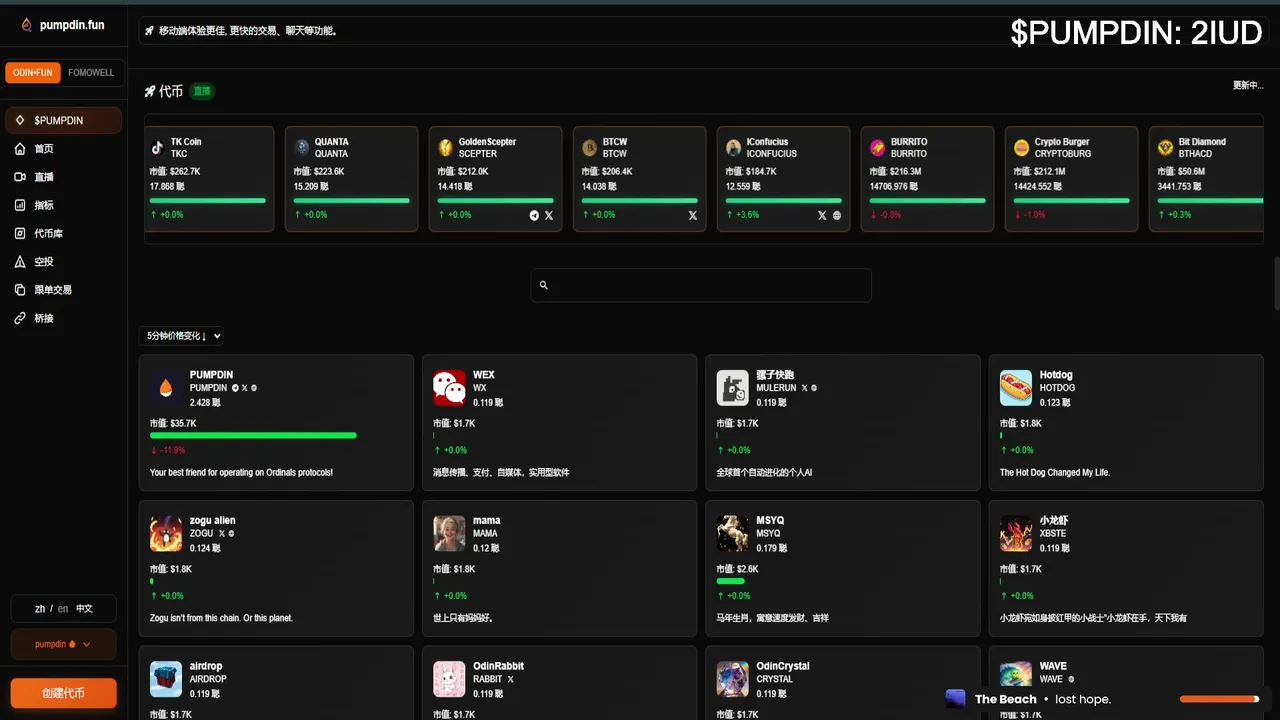Click the copy icon beside 跟单交易
This screenshot has width=1280, height=720.
pos(20,290)
